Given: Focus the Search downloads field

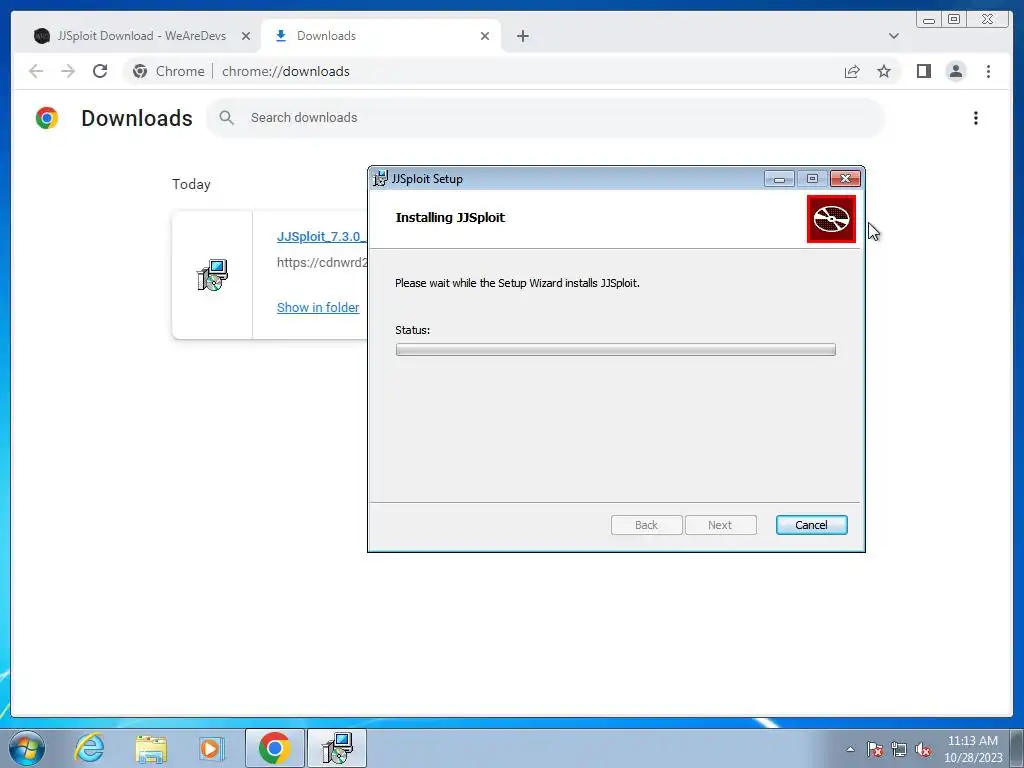Looking at the screenshot, I should (545, 118).
